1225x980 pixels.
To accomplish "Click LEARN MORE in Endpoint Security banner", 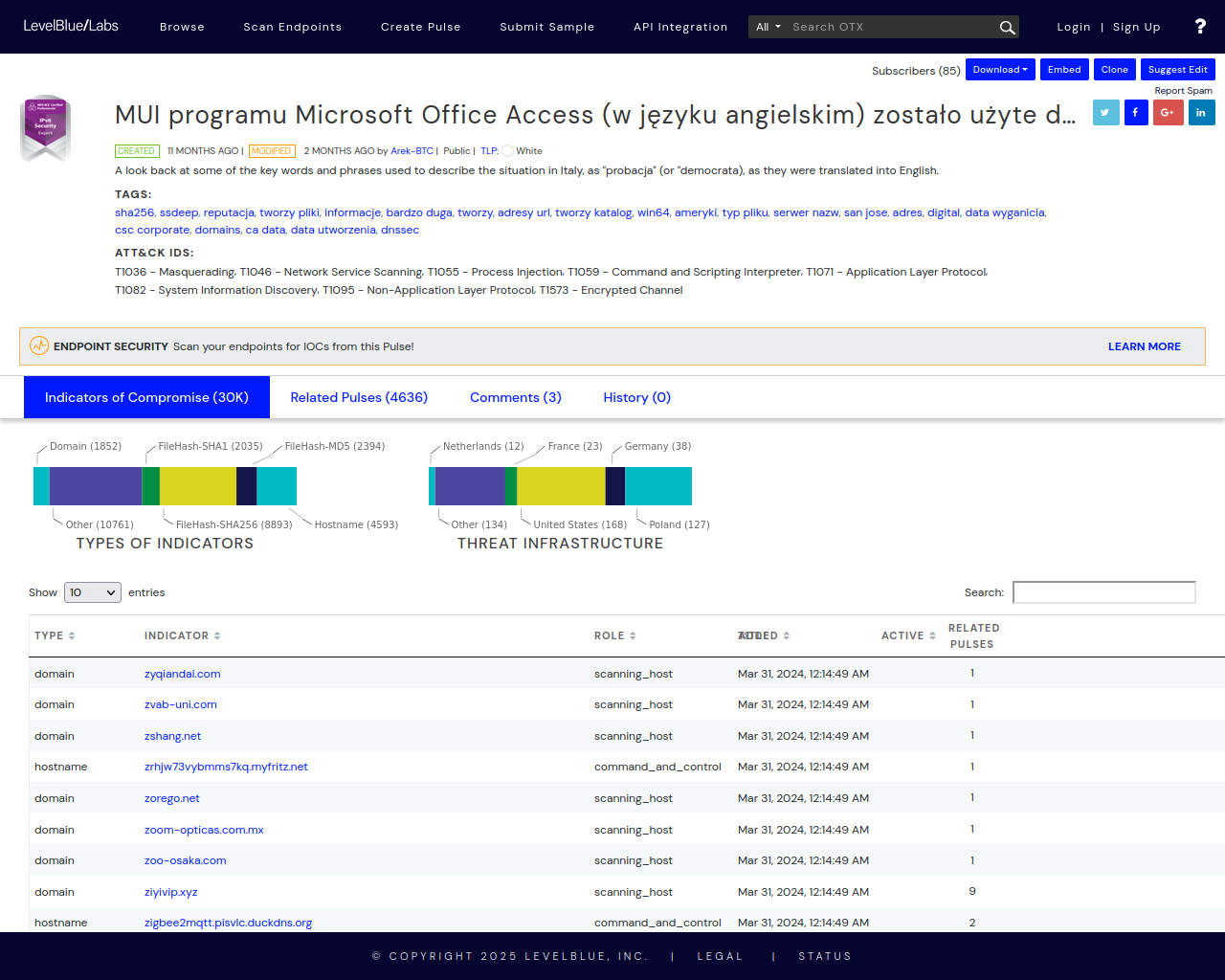I will (x=1145, y=346).
